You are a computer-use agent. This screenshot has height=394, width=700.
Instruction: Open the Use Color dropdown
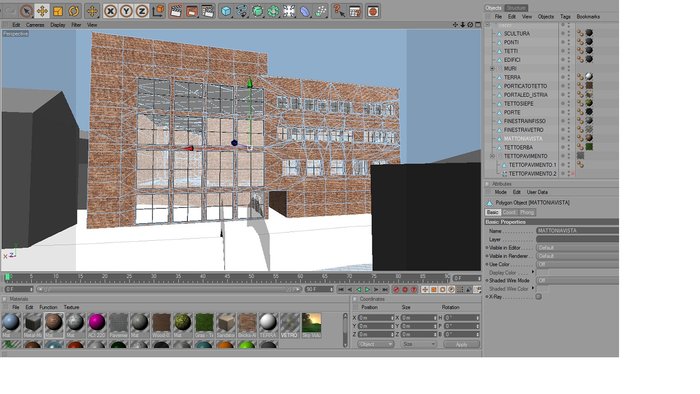click(x=577, y=264)
